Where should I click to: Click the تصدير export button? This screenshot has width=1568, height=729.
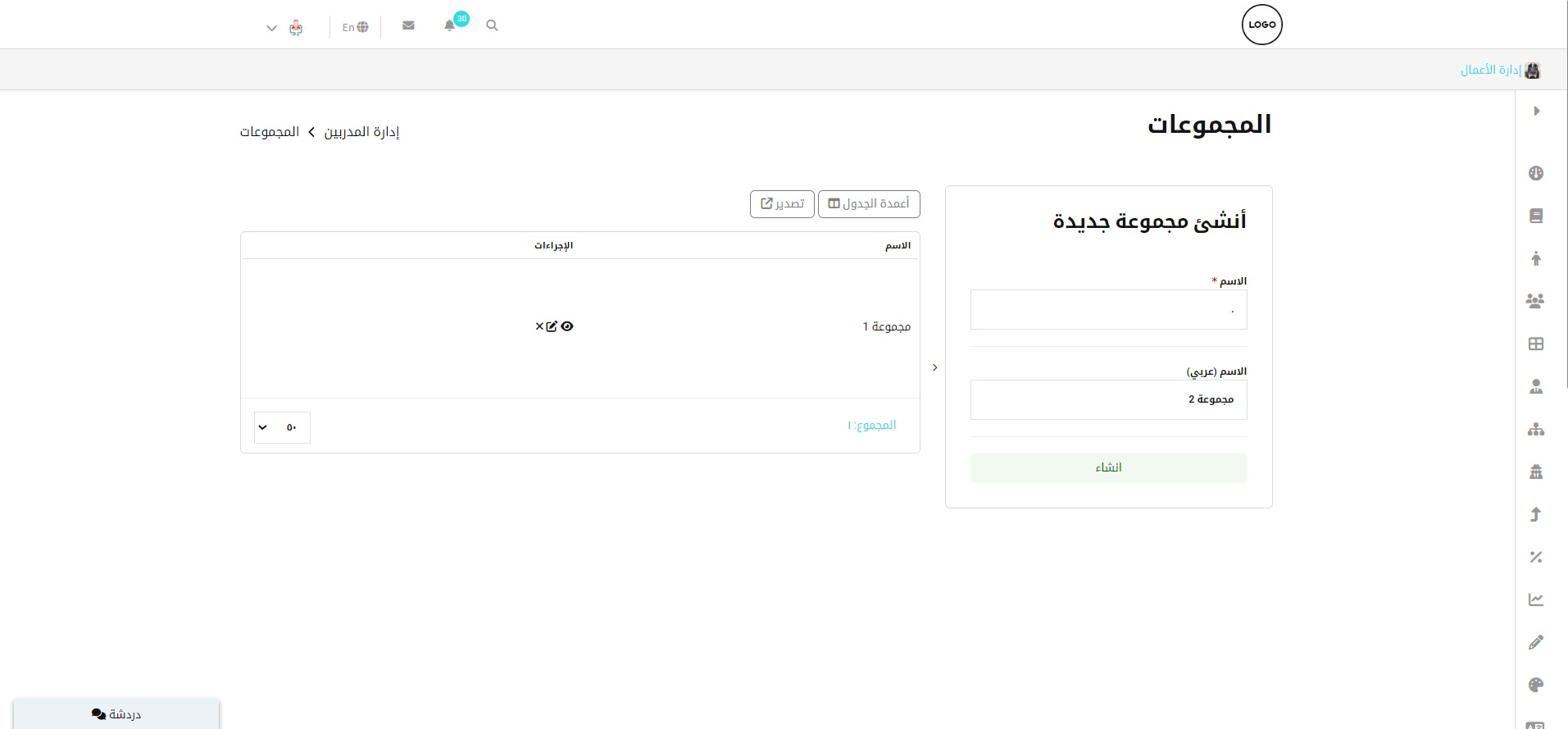coord(782,204)
